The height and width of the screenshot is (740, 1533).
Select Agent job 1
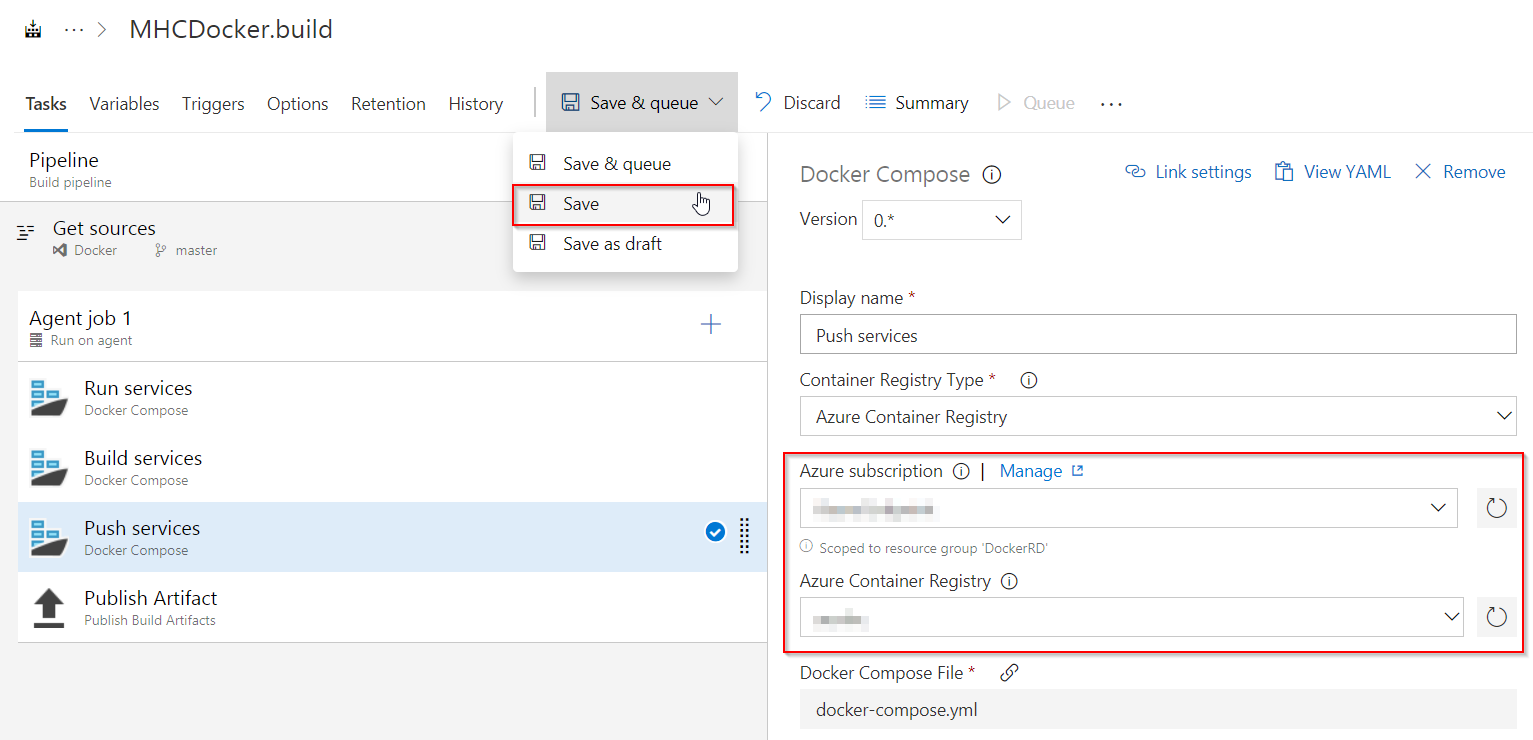pyautogui.click(x=392, y=326)
